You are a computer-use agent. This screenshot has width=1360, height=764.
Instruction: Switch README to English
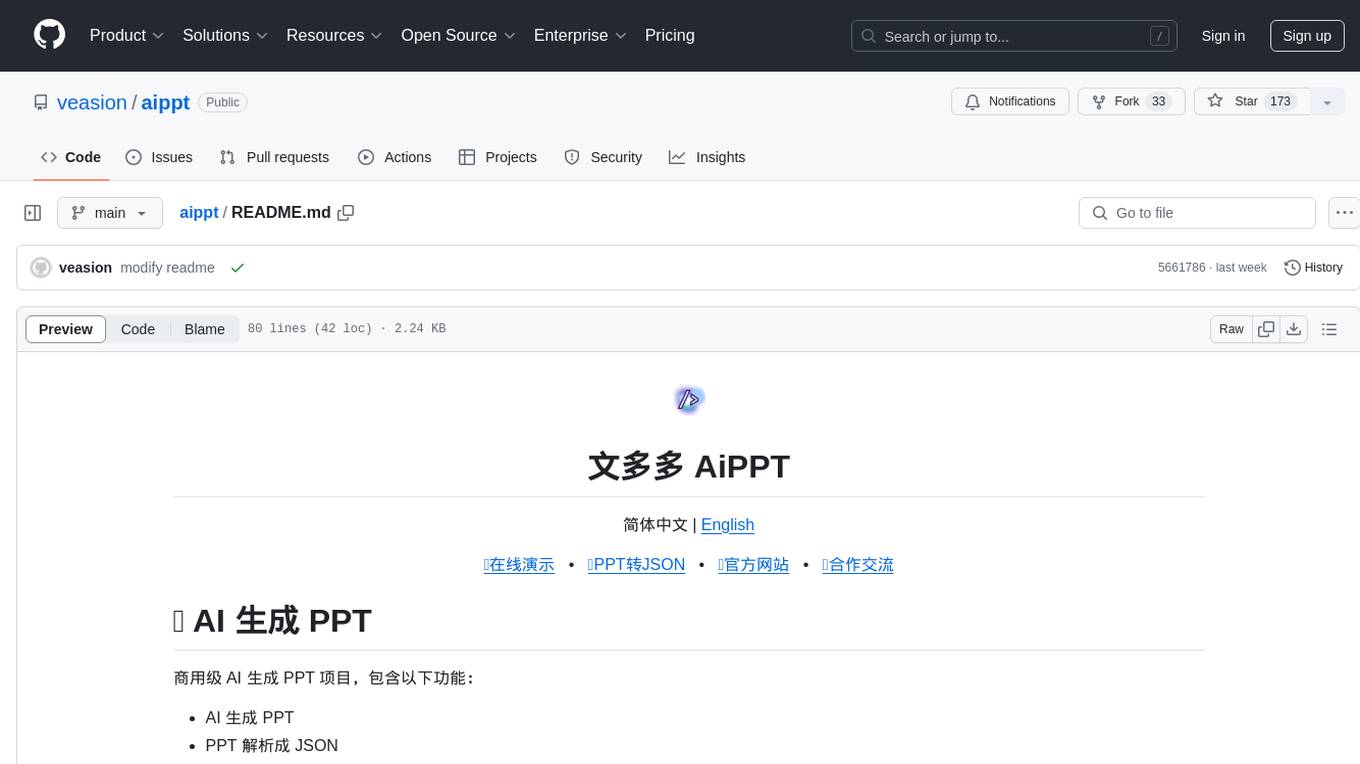click(x=727, y=525)
